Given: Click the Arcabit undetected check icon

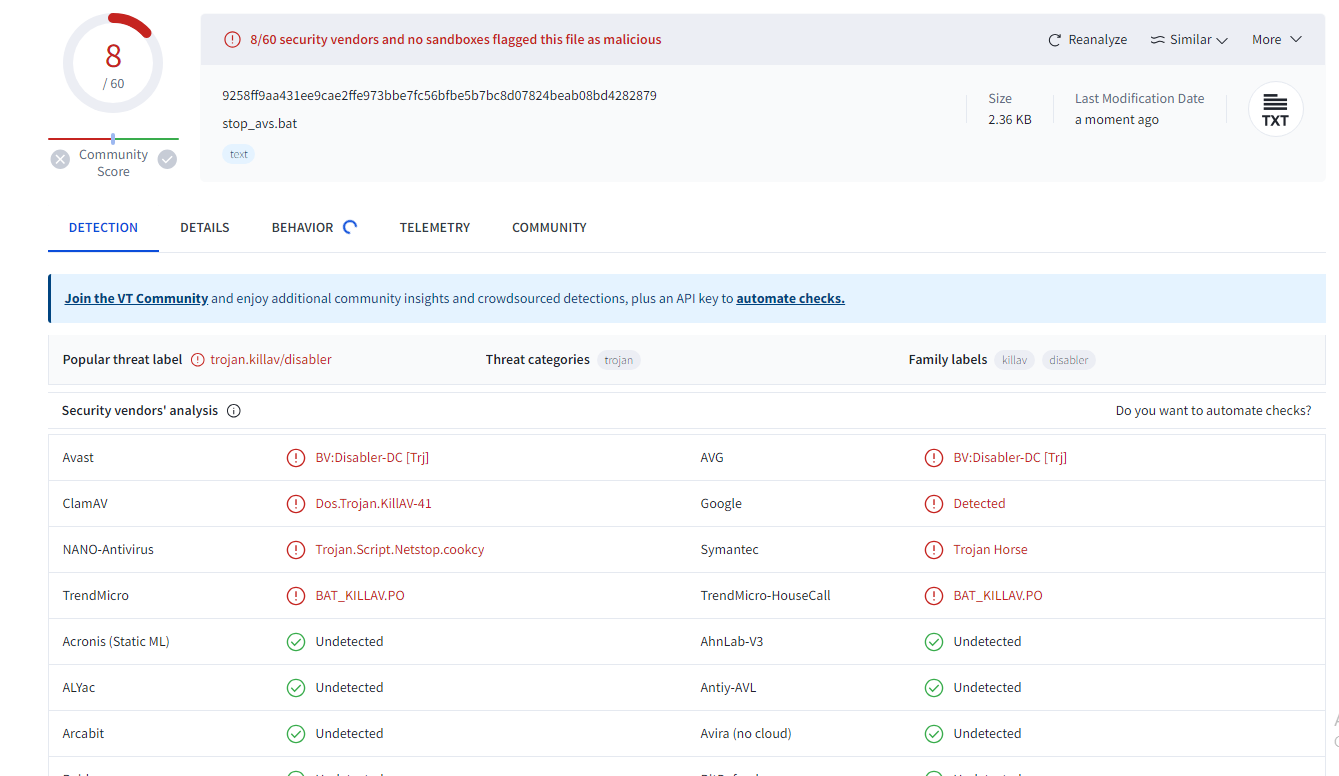Looking at the screenshot, I should (296, 734).
